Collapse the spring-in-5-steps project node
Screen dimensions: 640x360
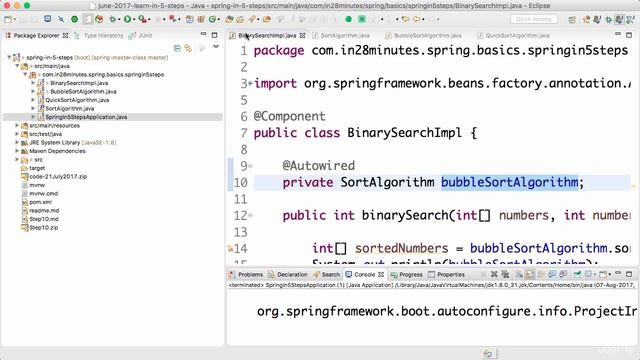click(9, 58)
